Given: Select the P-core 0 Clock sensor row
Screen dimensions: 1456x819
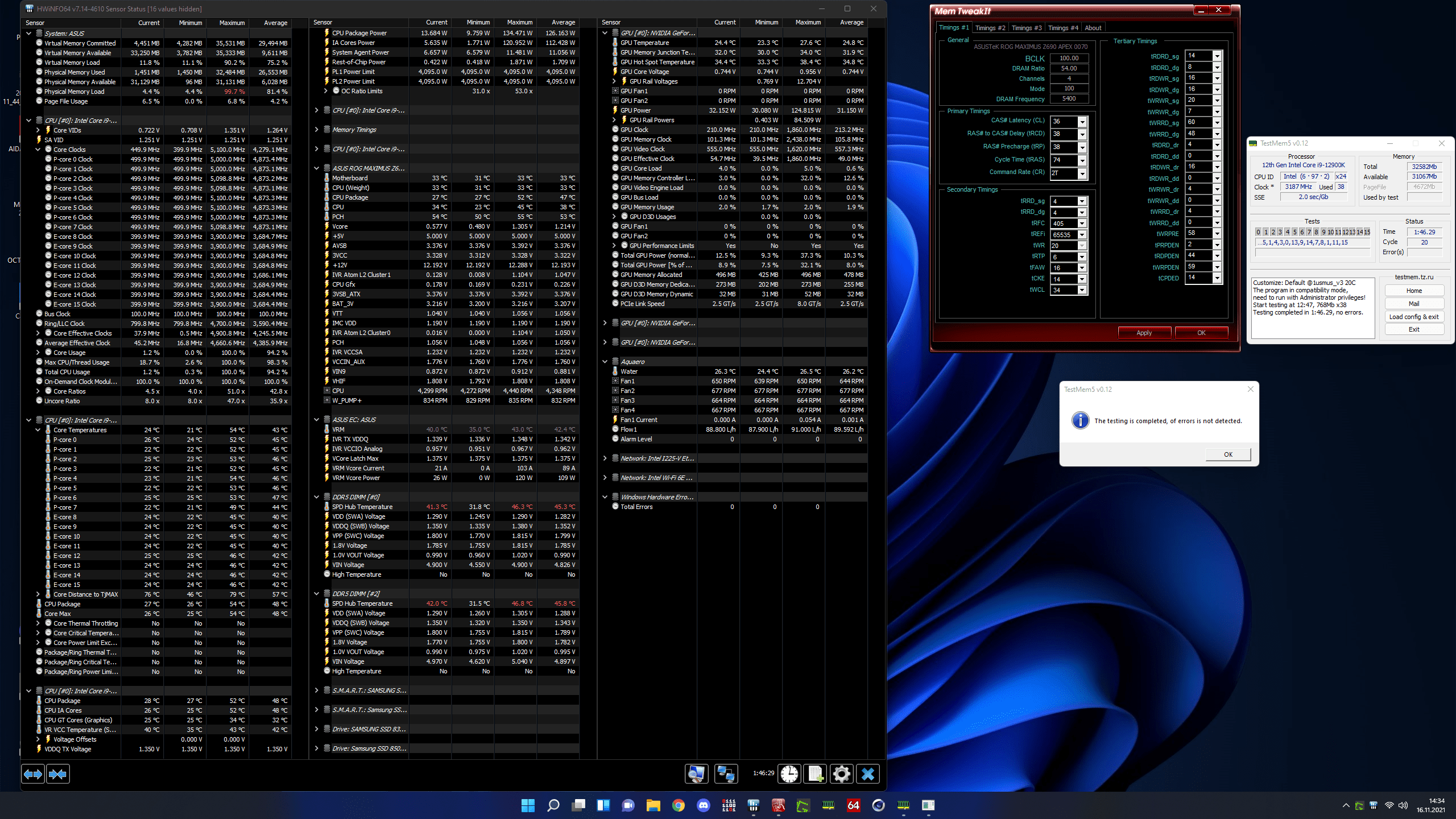Looking at the screenshot, I should pyautogui.click(x=156, y=159).
